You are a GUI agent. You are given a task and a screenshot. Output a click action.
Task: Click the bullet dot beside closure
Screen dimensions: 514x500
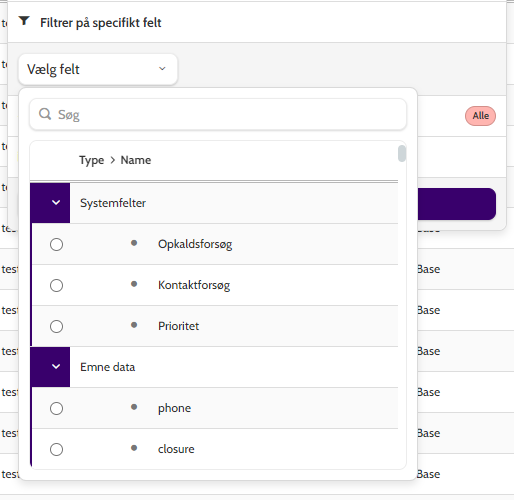[x=134, y=448]
